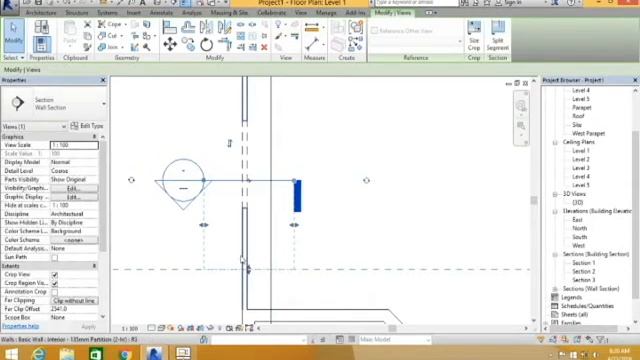Click the Size Crop icon
This screenshot has width=640, height=360.
pos(474,36)
